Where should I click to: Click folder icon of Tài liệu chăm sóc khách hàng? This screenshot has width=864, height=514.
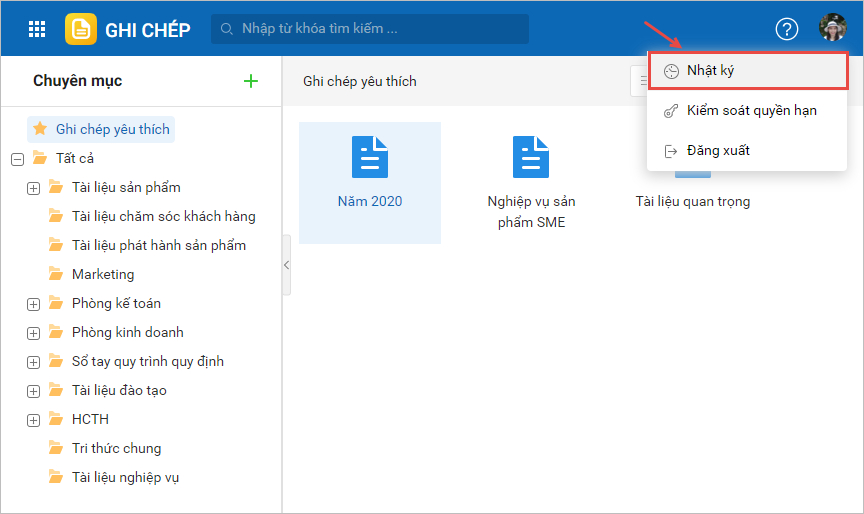pyautogui.click(x=56, y=216)
